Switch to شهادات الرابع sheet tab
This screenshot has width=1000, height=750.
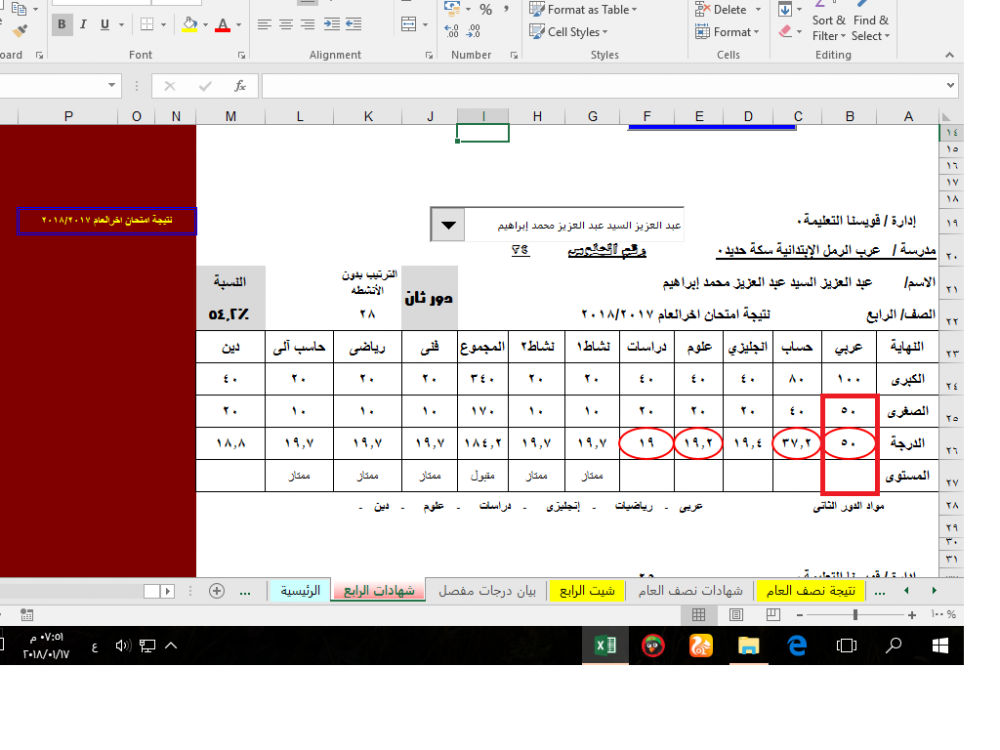pyautogui.click(x=379, y=591)
